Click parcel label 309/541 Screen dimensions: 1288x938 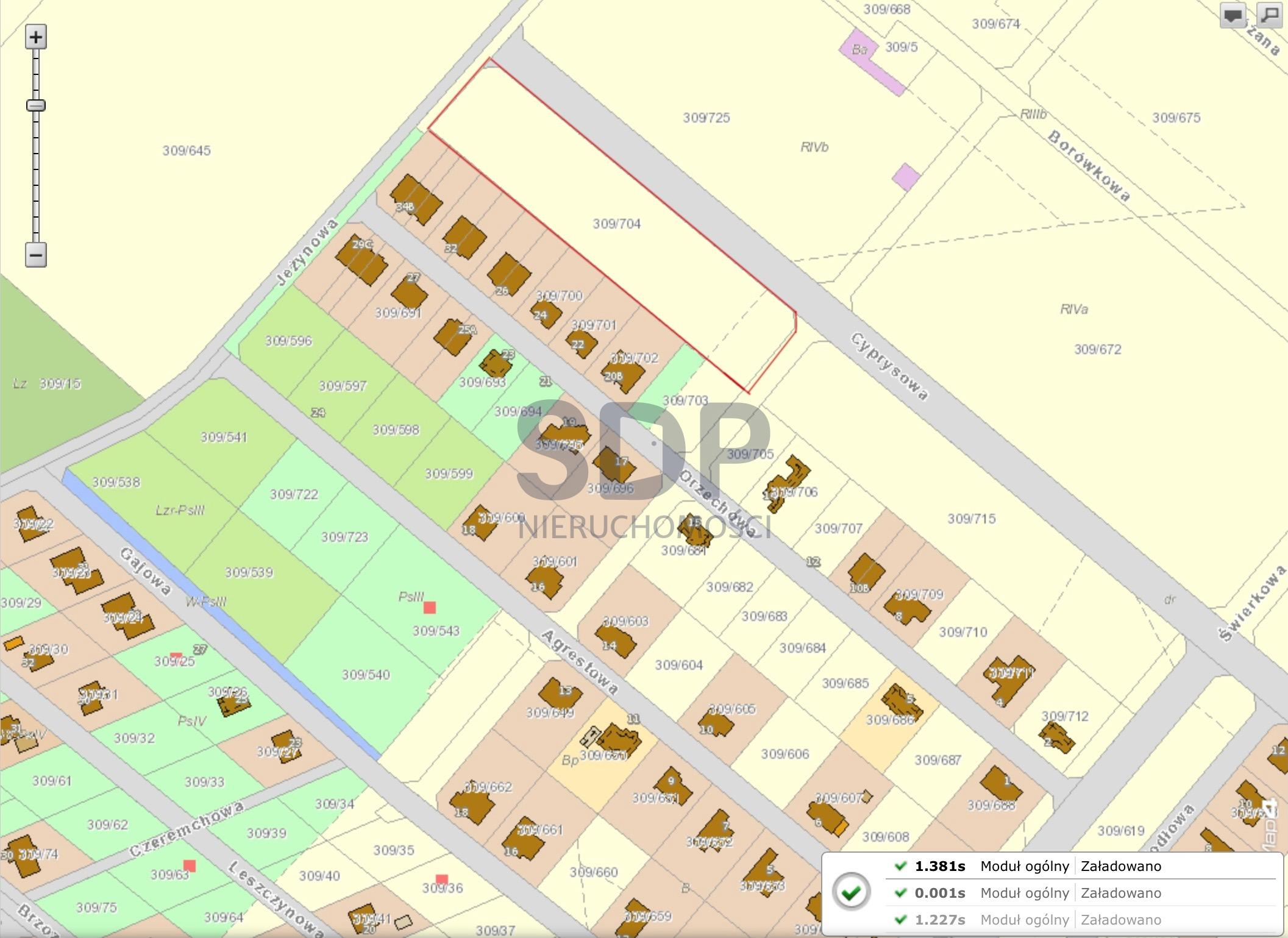[x=224, y=437]
